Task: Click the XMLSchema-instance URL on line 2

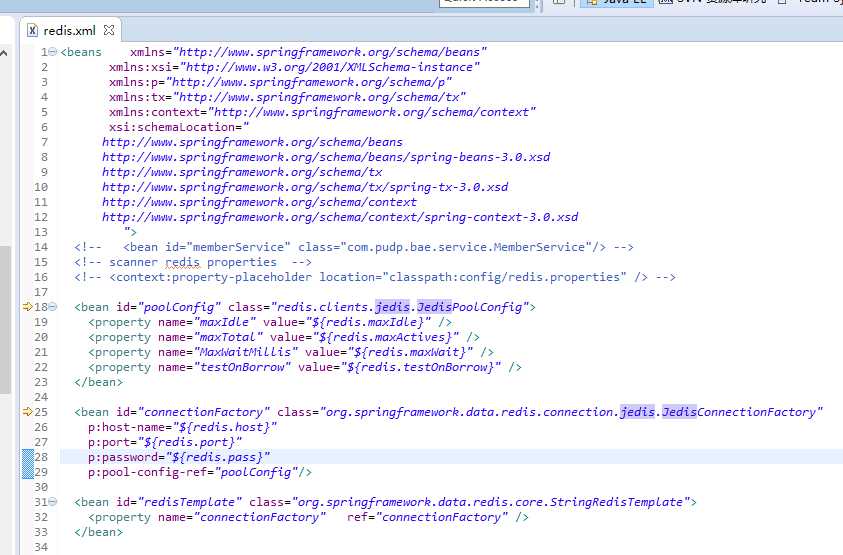Action: tap(330, 67)
